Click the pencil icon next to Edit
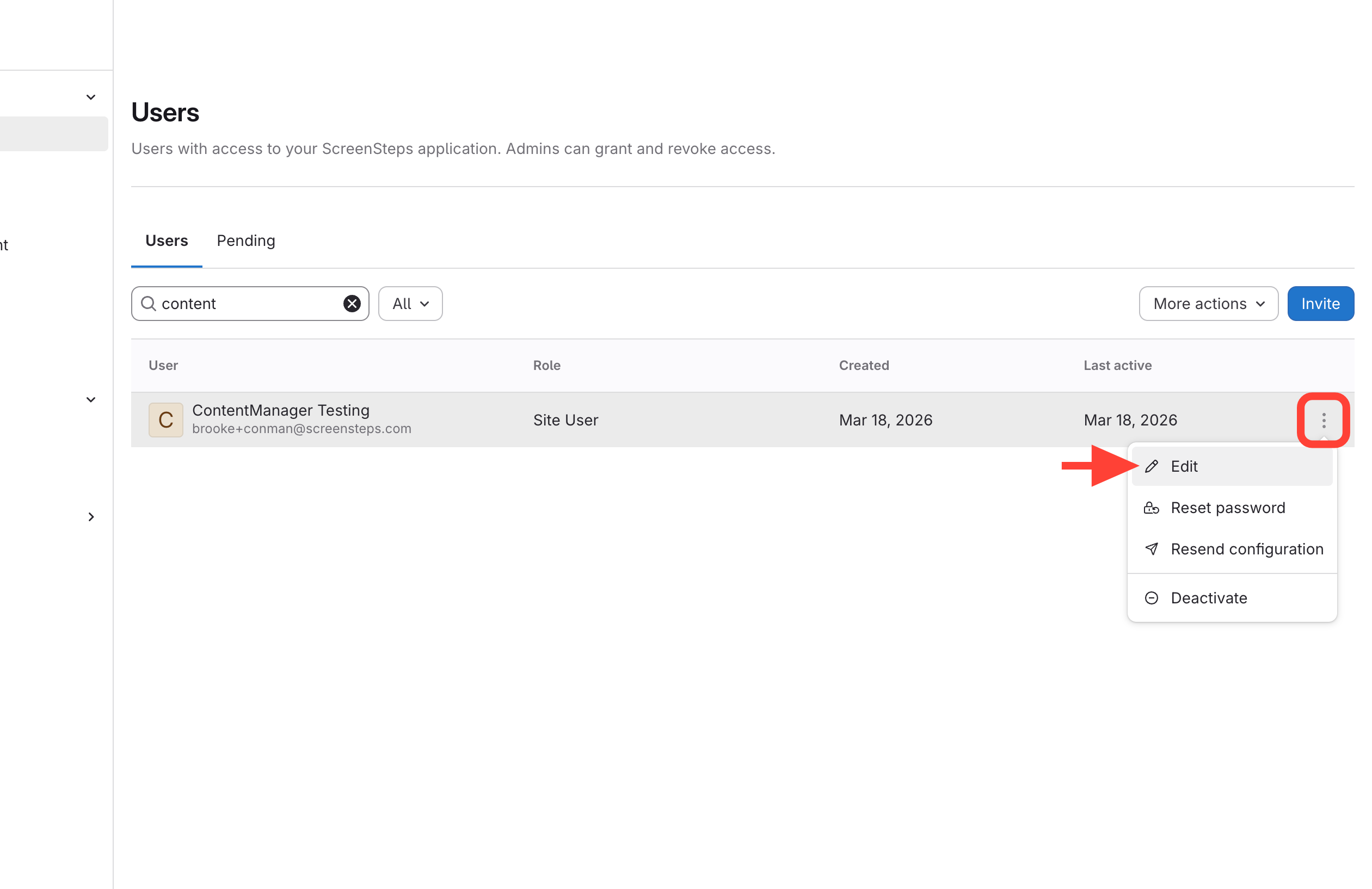This screenshot has width=1372, height=889. click(1151, 466)
